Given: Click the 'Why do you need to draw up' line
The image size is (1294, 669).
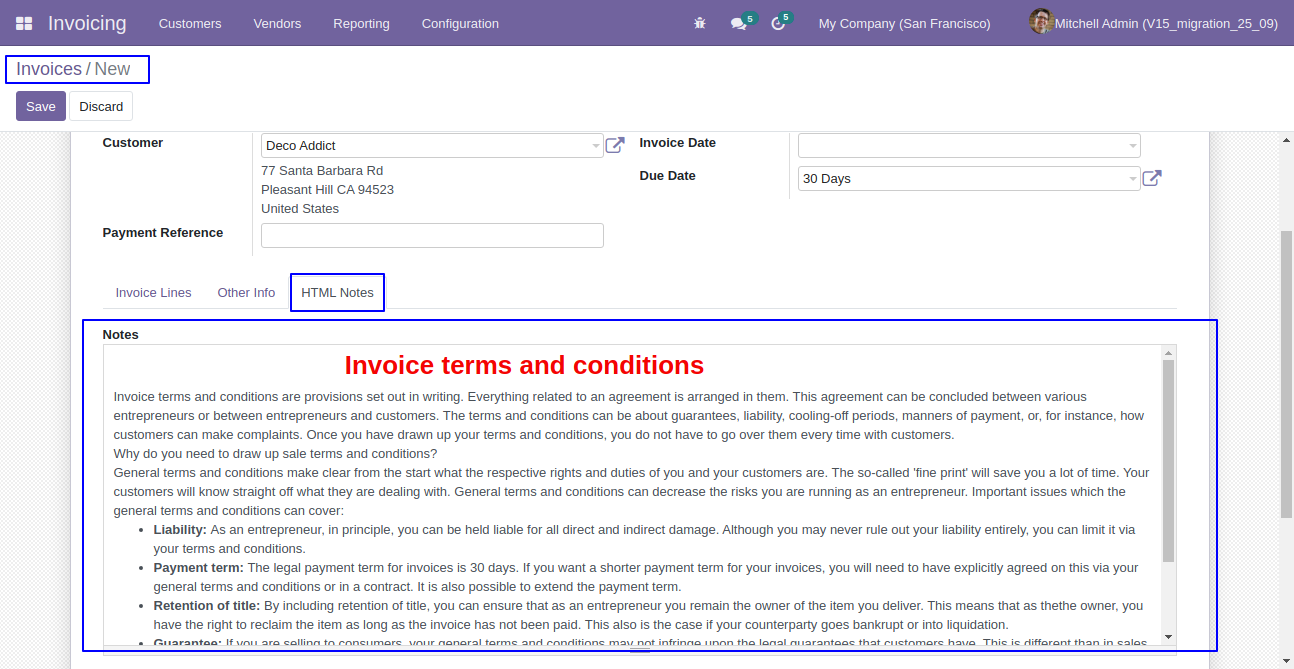Looking at the screenshot, I should point(275,453).
